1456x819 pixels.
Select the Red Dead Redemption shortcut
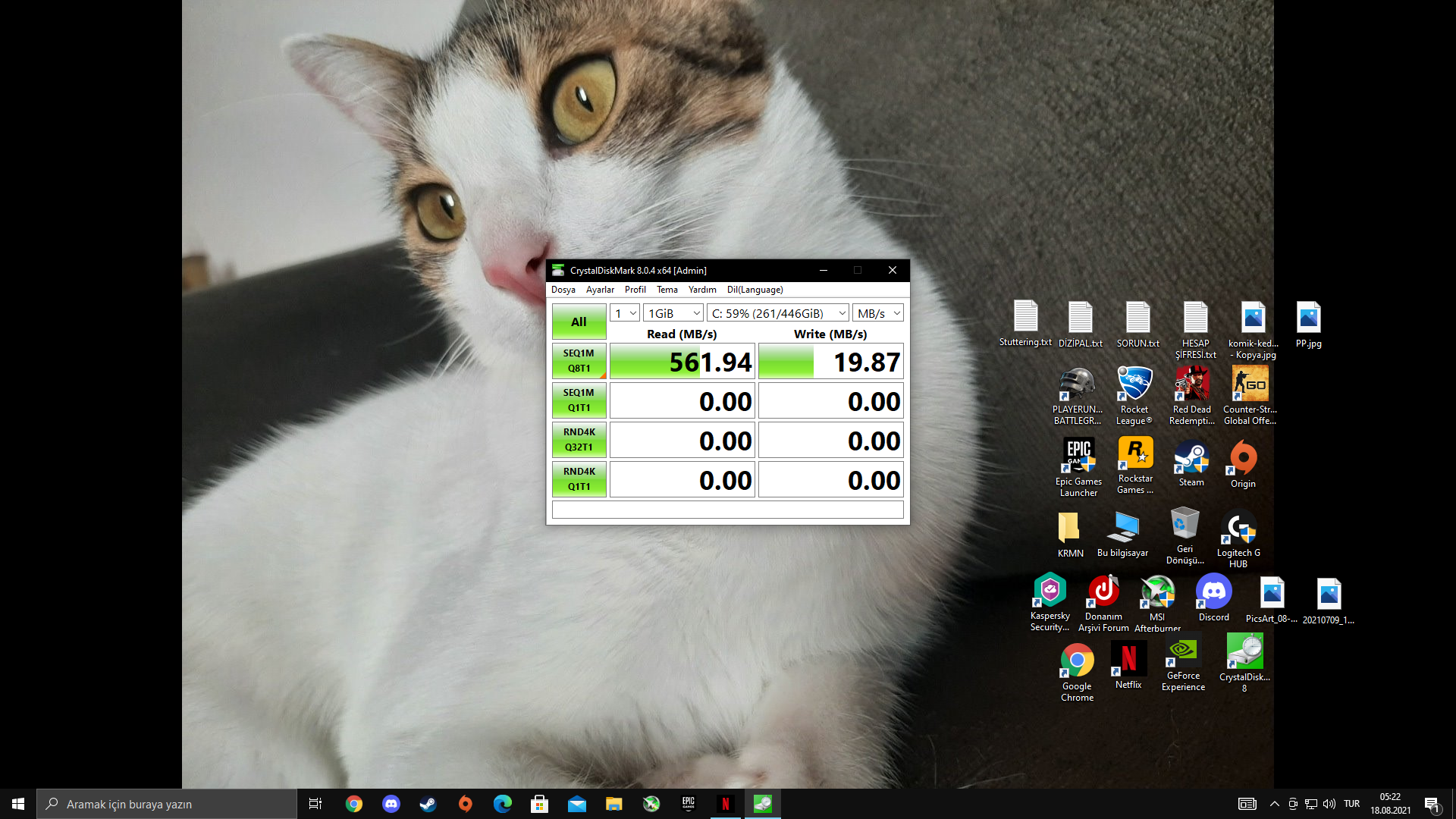(1192, 396)
